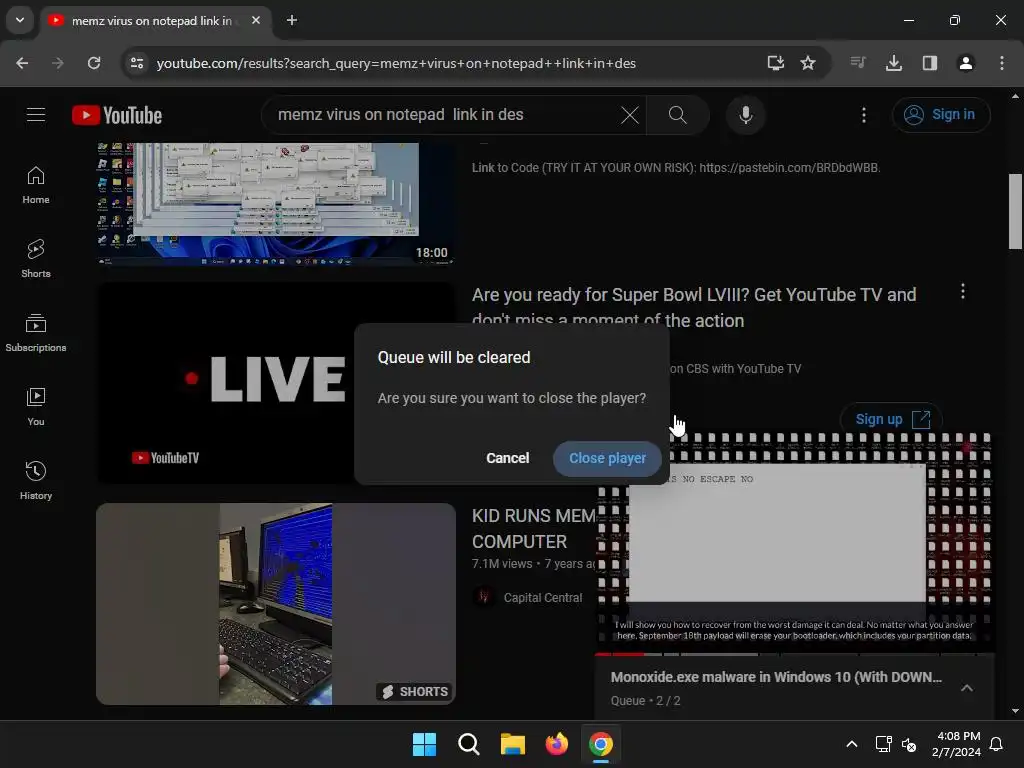1024x768 pixels.
Task: Open site information icon in address bar
Action: click(137, 63)
